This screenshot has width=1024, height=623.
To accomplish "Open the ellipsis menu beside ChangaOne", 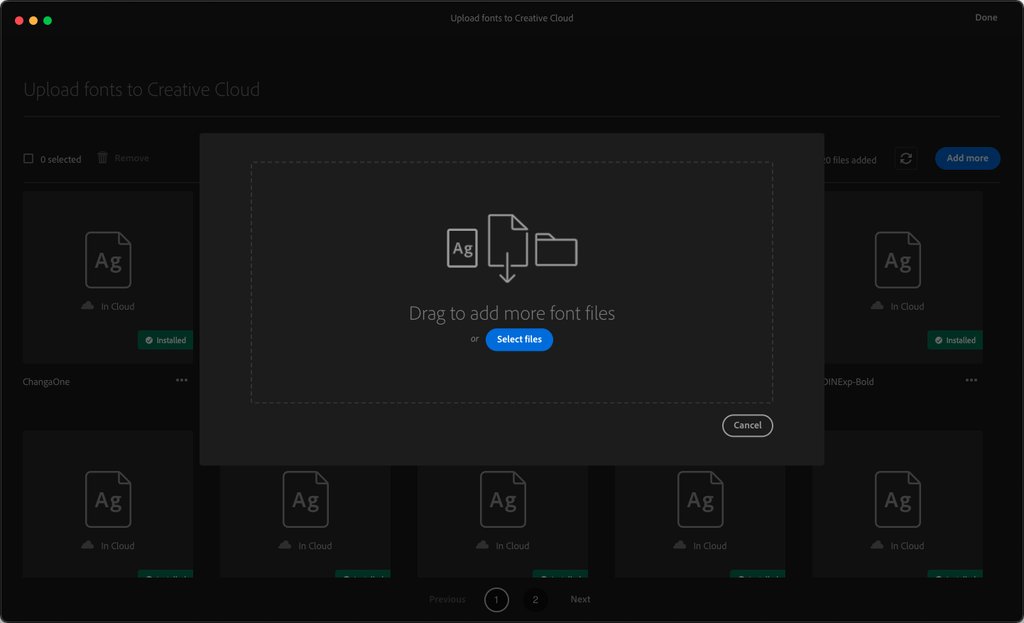I will click(x=183, y=380).
